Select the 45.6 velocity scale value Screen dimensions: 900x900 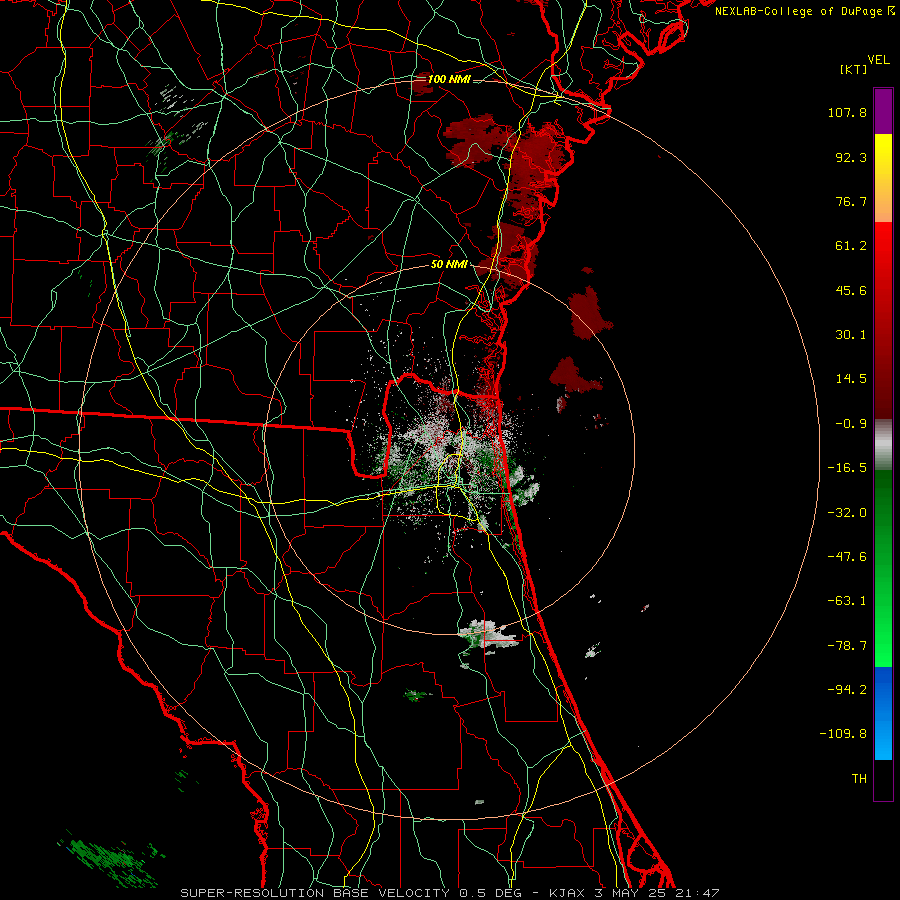[x=851, y=290]
